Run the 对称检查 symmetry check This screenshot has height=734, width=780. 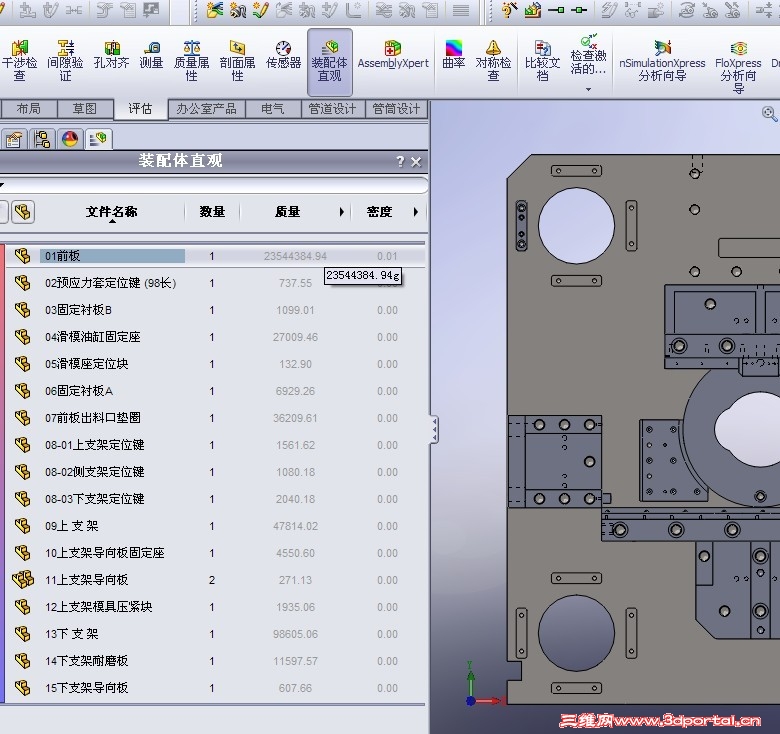[493, 61]
